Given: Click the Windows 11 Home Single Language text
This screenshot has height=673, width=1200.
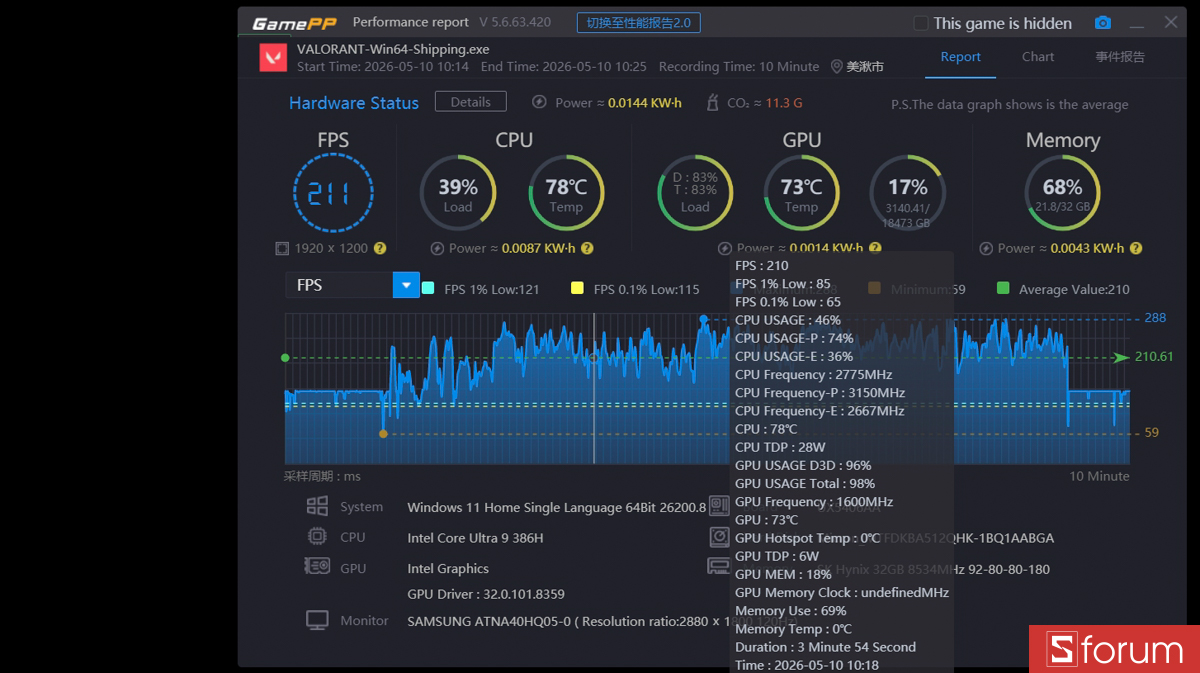Looking at the screenshot, I should pyautogui.click(x=556, y=508).
